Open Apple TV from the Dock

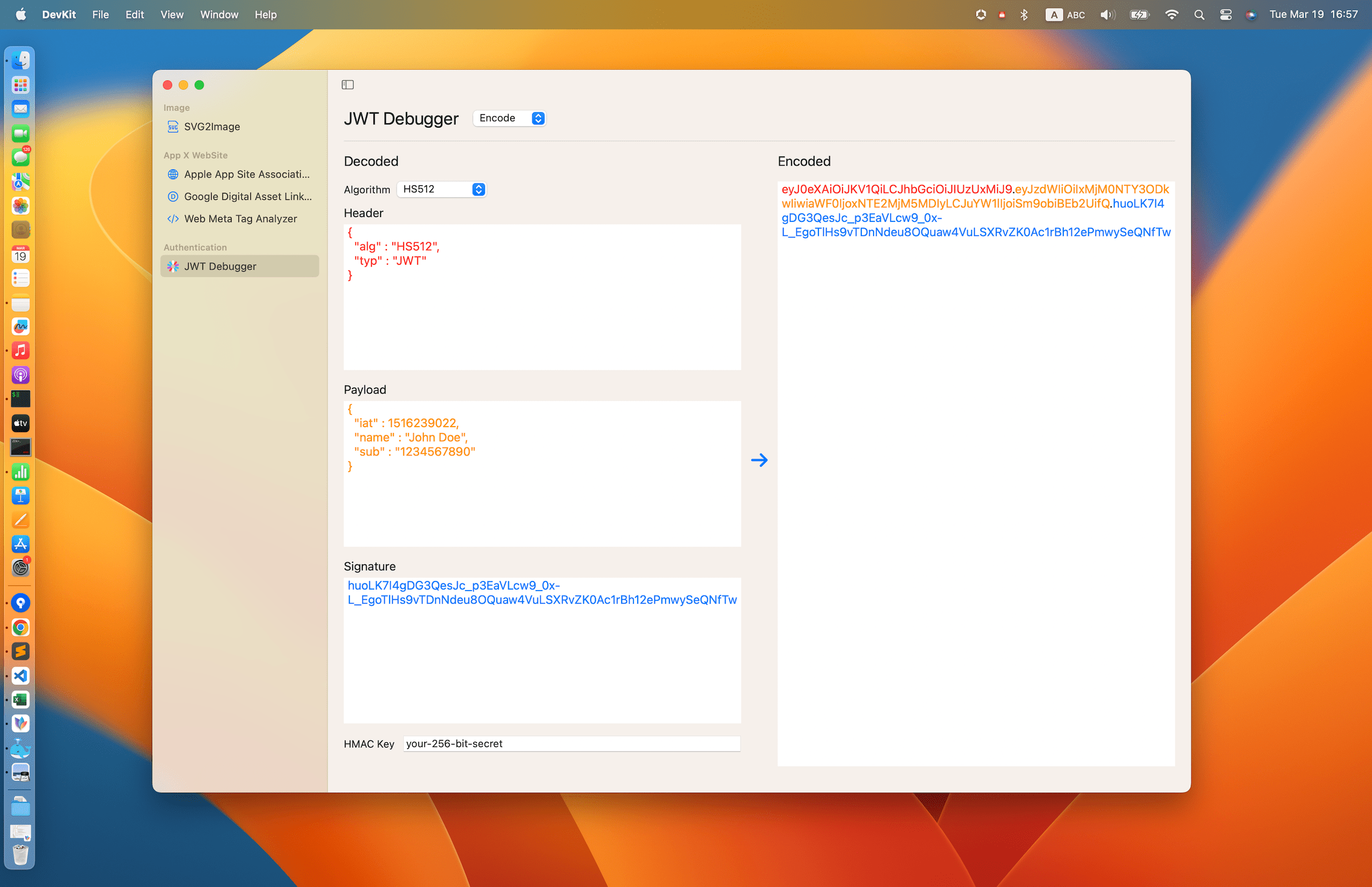21,423
